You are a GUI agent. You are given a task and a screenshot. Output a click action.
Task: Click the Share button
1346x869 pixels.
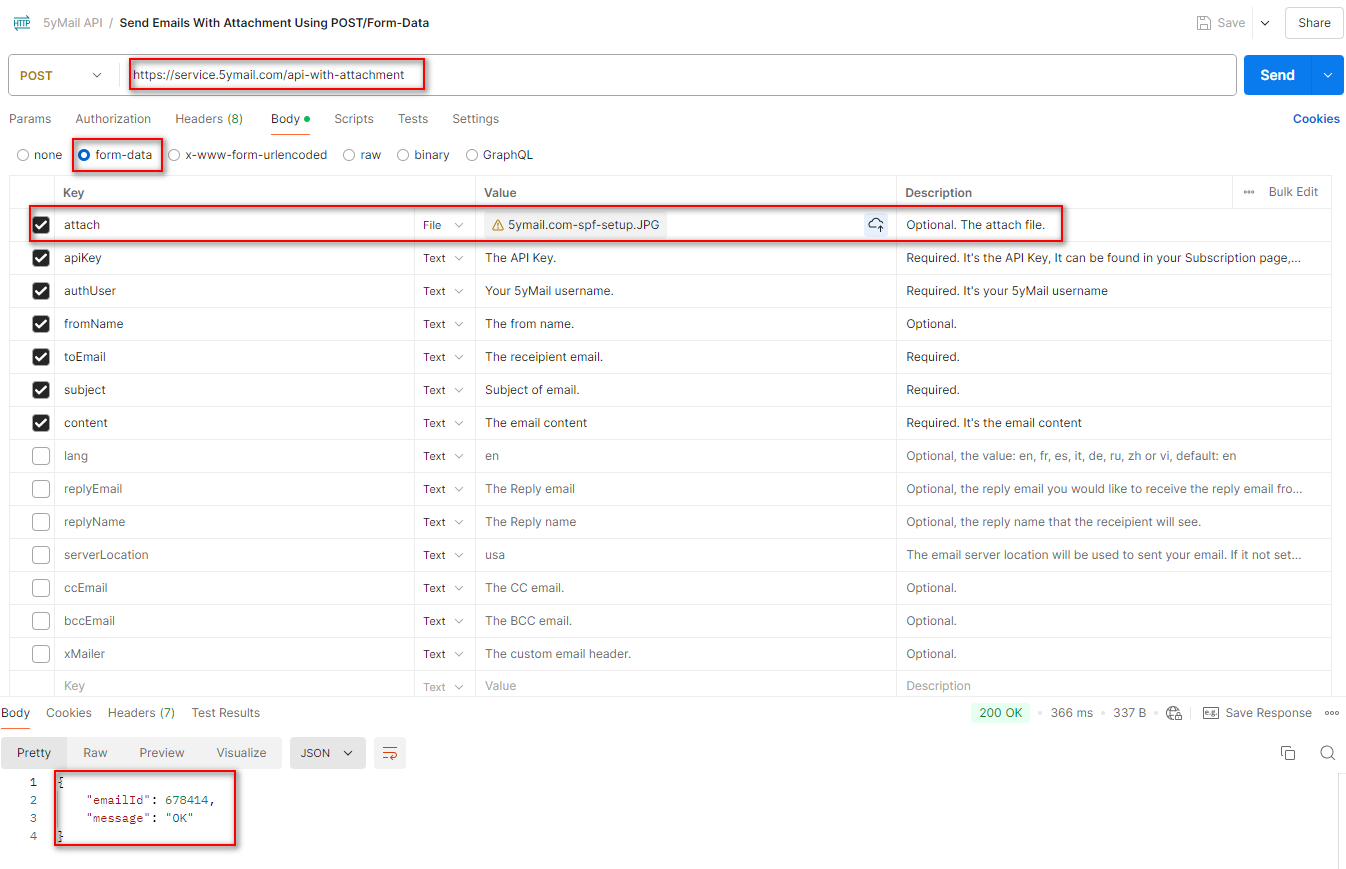click(x=1314, y=22)
